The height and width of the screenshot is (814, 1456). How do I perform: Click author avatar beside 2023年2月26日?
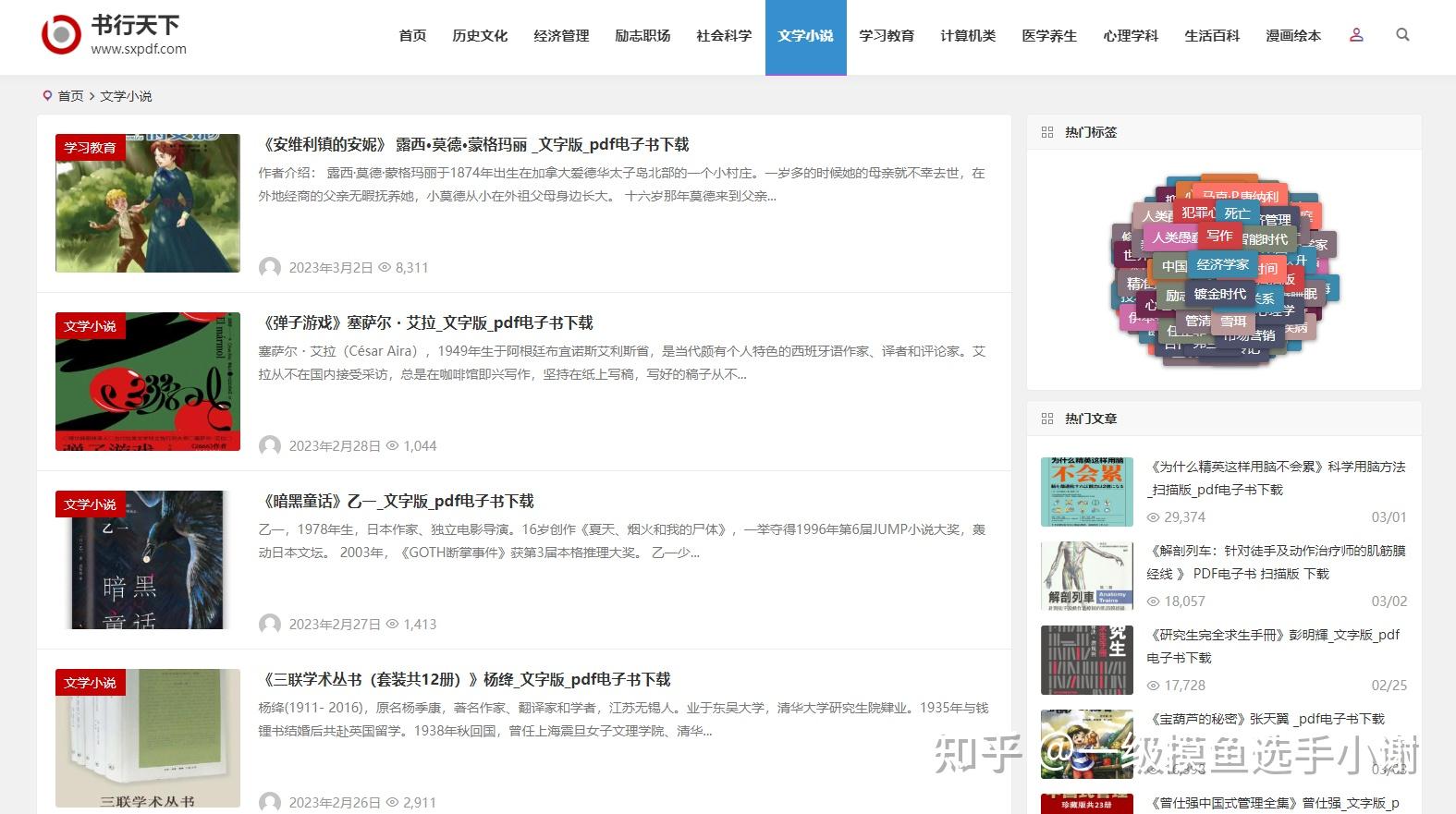click(270, 803)
